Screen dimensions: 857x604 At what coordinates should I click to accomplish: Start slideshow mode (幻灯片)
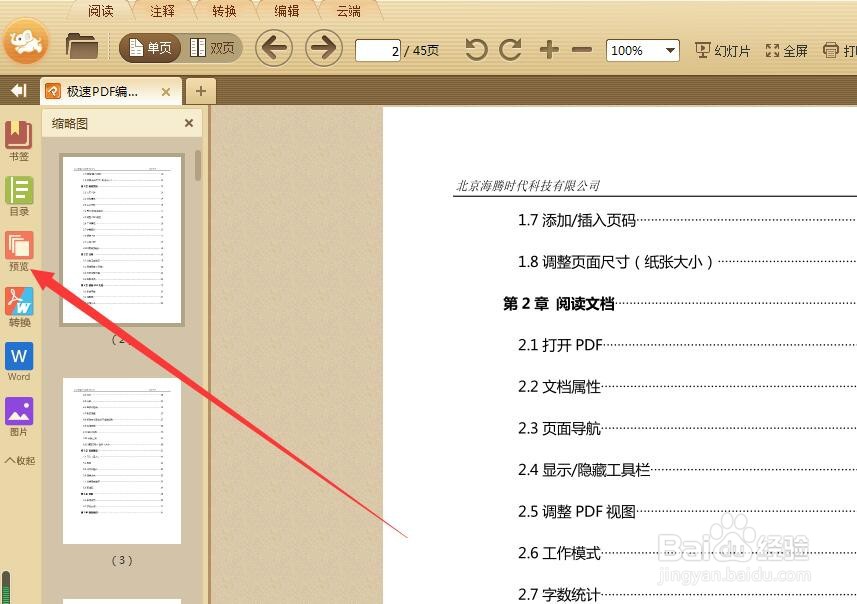tap(723, 51)
